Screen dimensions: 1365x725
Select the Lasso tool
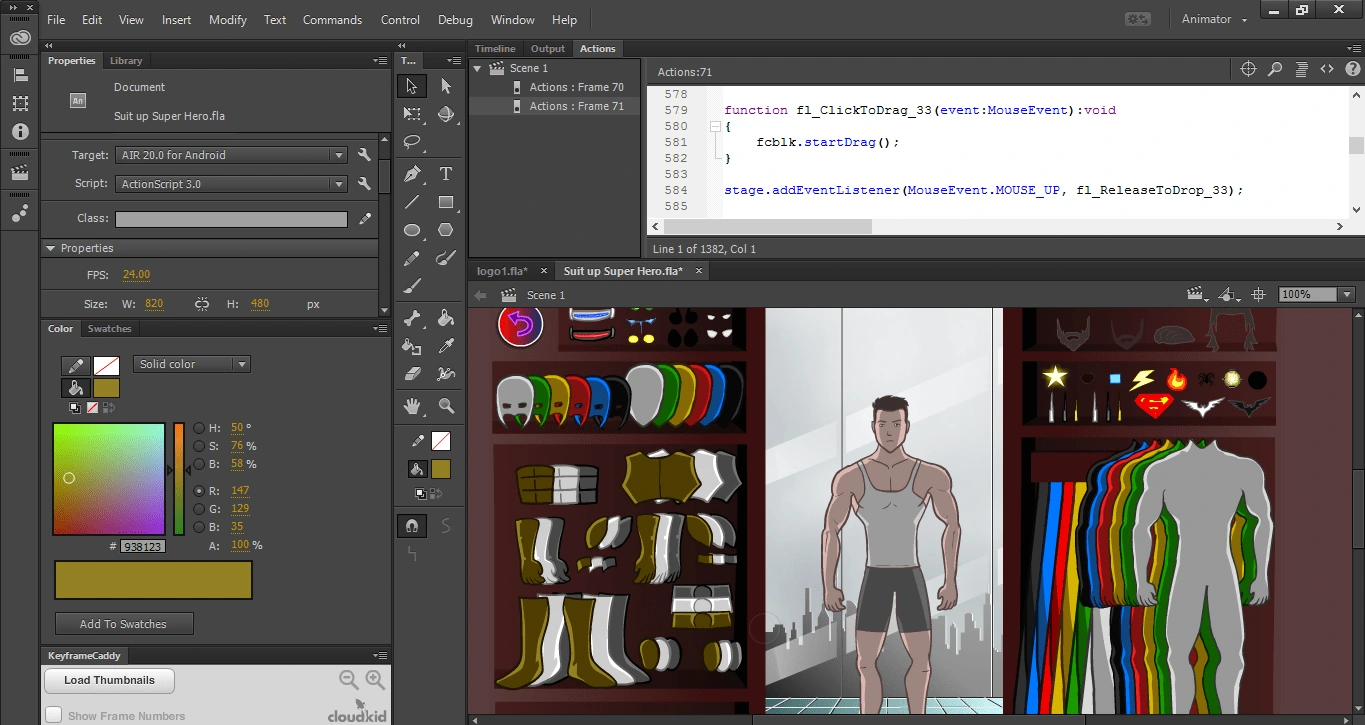412,142
